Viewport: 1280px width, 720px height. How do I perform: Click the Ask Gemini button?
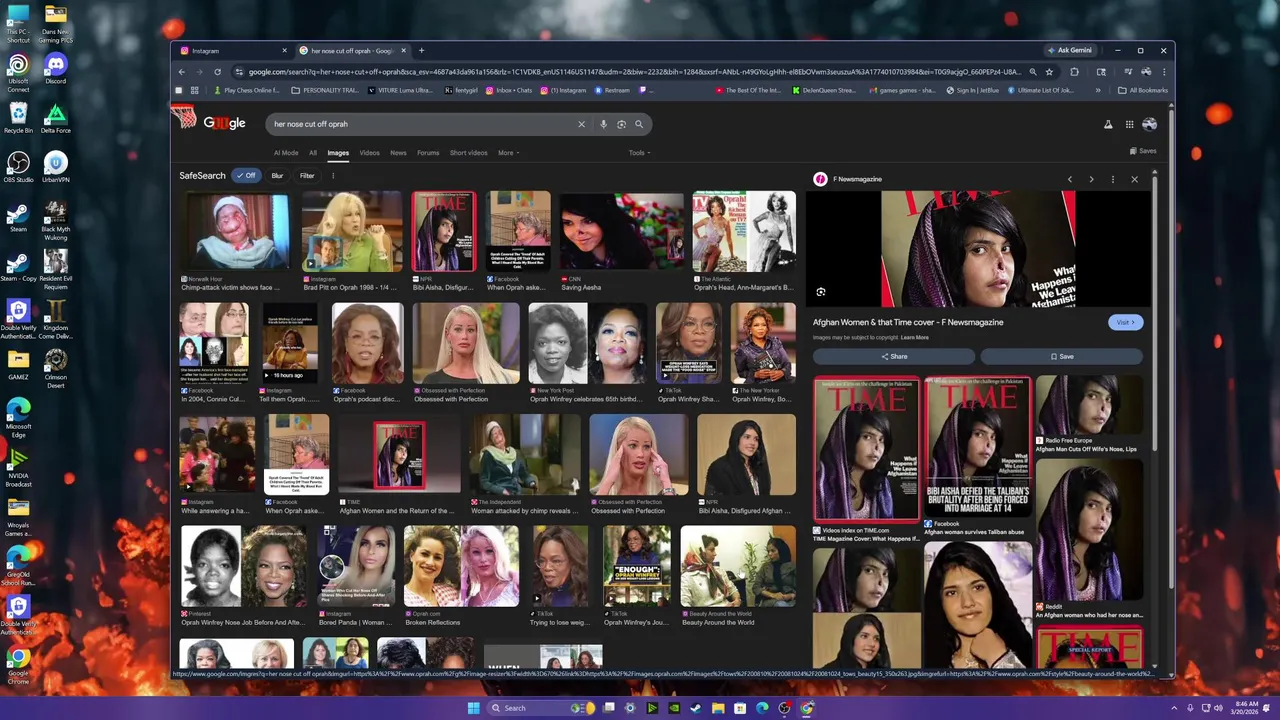coord(1070,50)
